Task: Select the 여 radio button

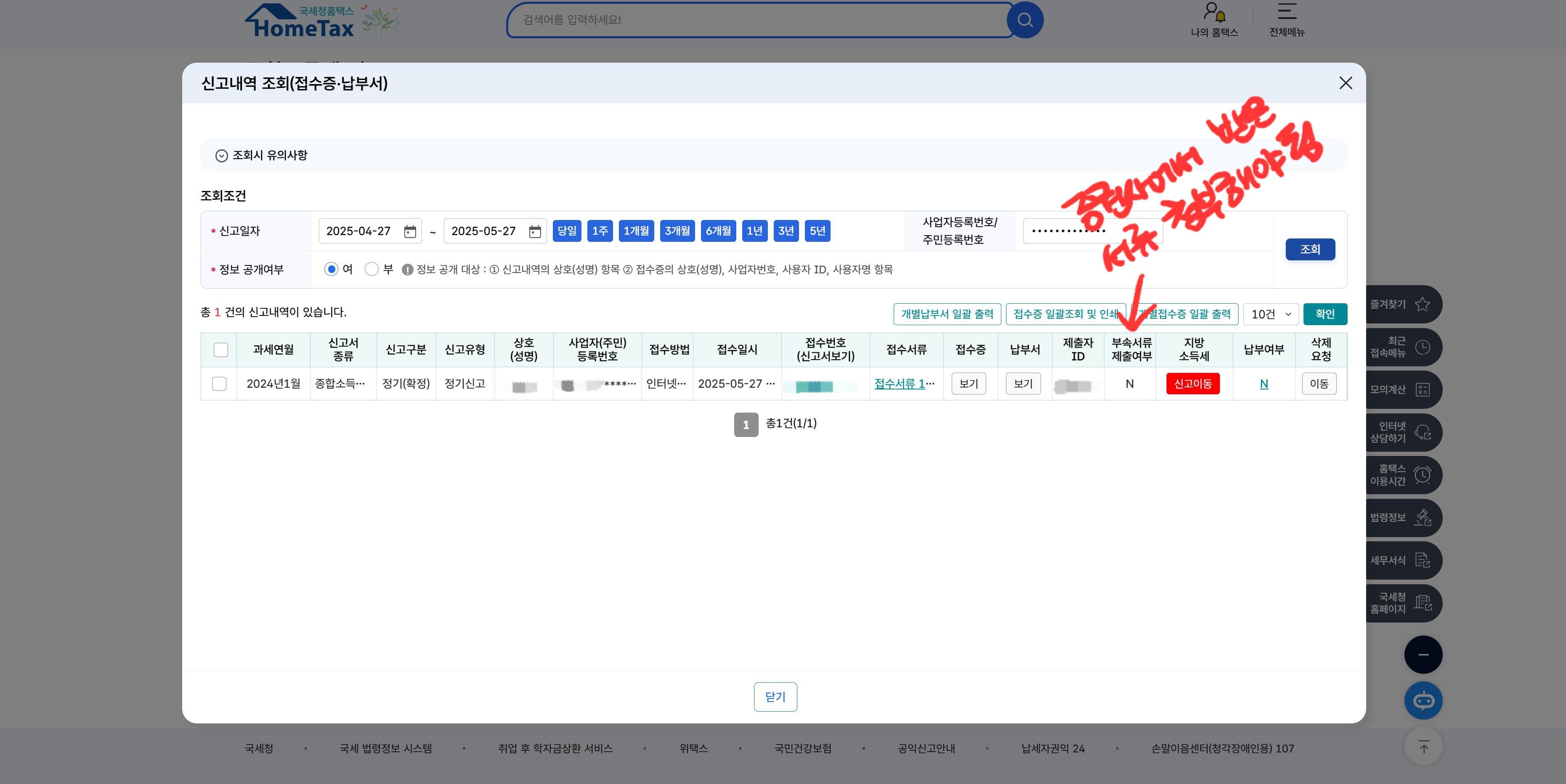Action: [331, 269]
